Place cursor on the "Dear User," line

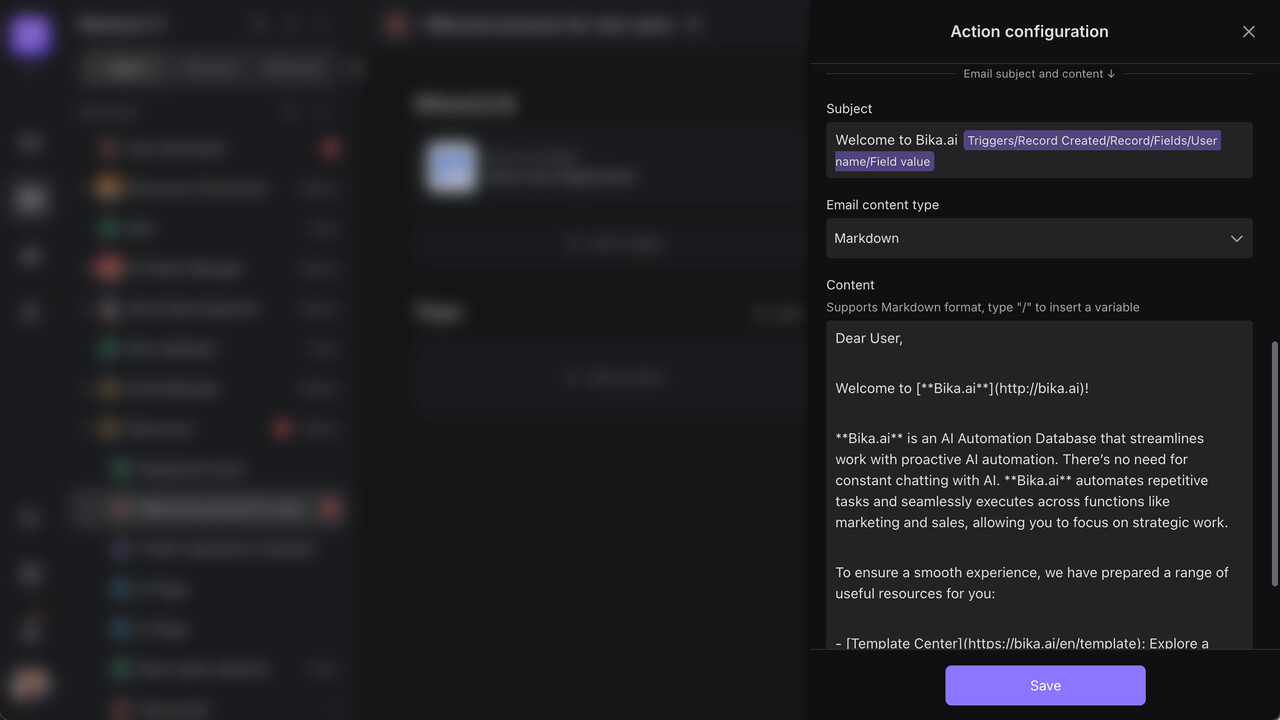tap(869, 339)
